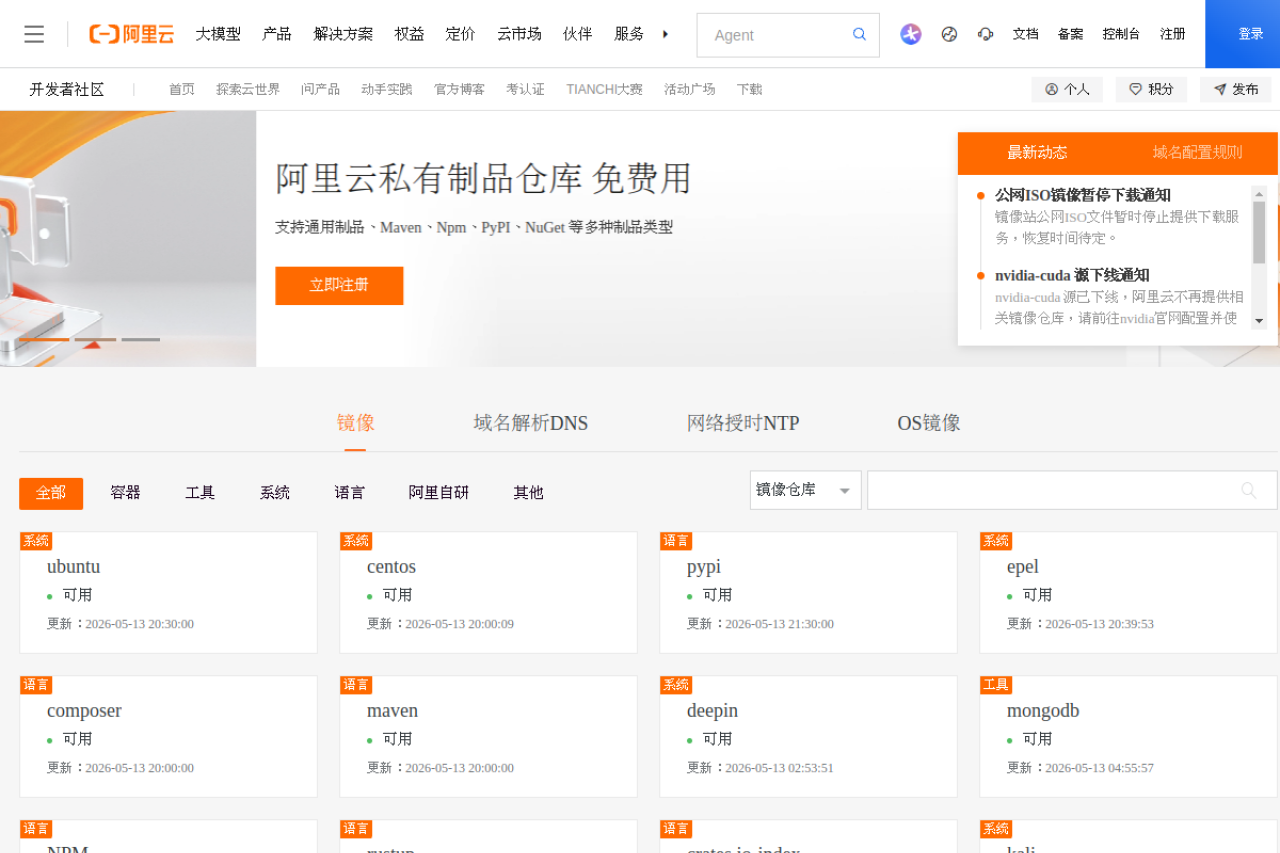The image size is (1280, 853).
Task: Click the blue 登录 login button
Action: tap(1243, 34)
